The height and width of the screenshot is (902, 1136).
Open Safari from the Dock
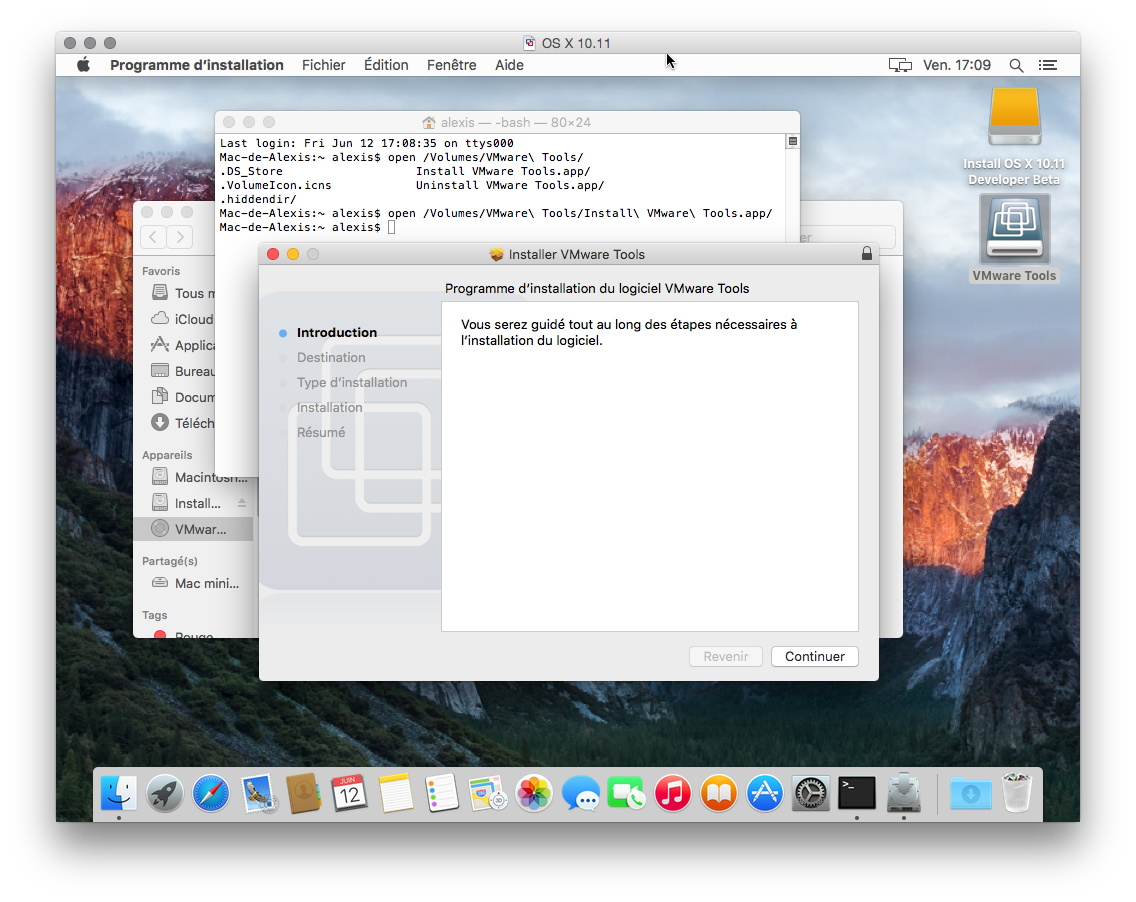tap(211, 793)
